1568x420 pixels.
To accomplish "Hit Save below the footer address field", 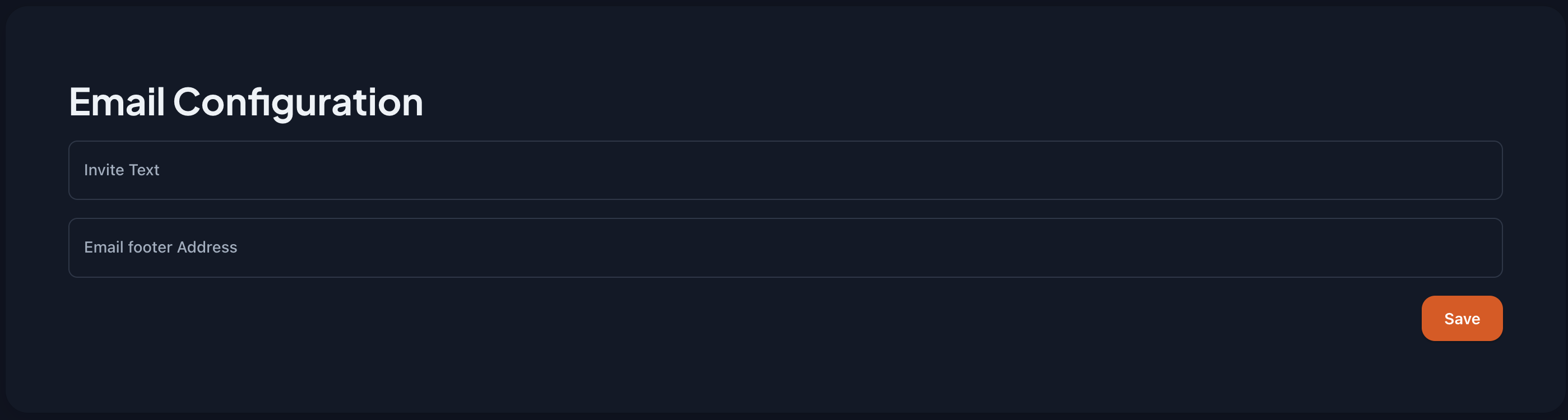I will tap(1462, 318).
